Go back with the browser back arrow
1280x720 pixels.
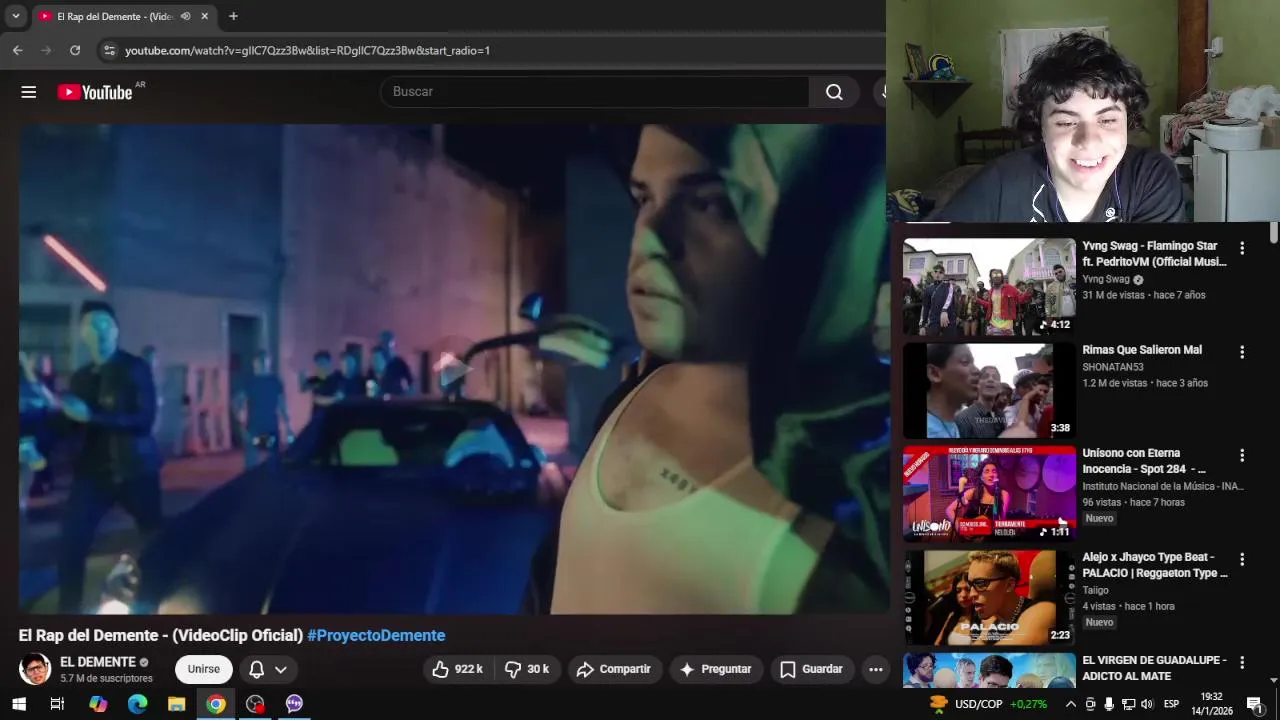17,50
